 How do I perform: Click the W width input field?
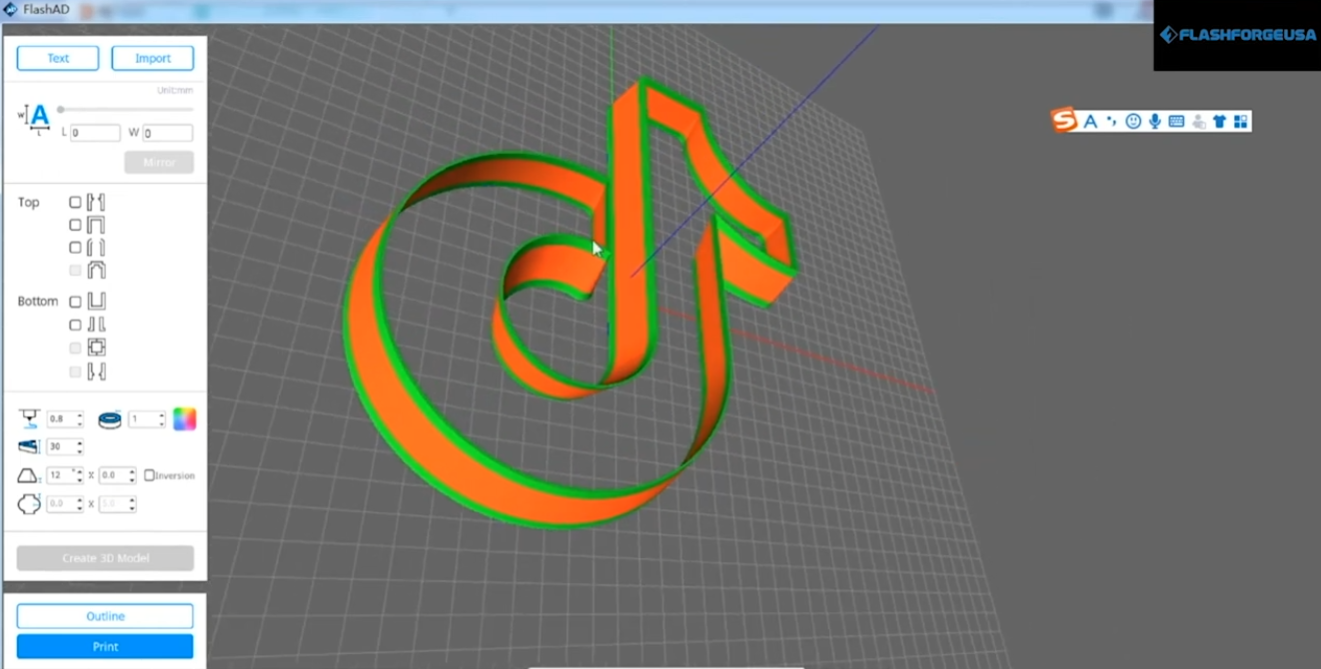[x=167, y=133]
